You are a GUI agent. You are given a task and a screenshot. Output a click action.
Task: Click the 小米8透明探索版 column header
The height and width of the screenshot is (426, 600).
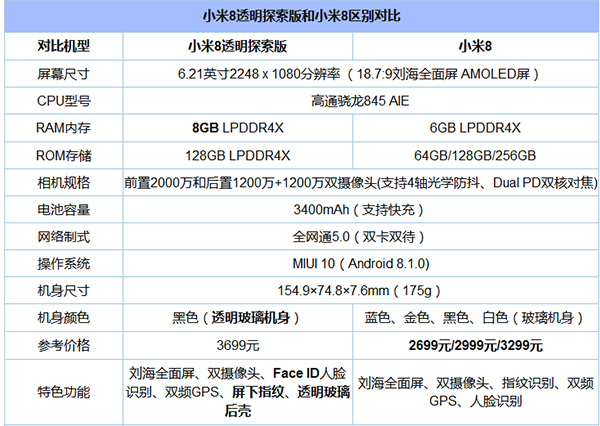237,46
